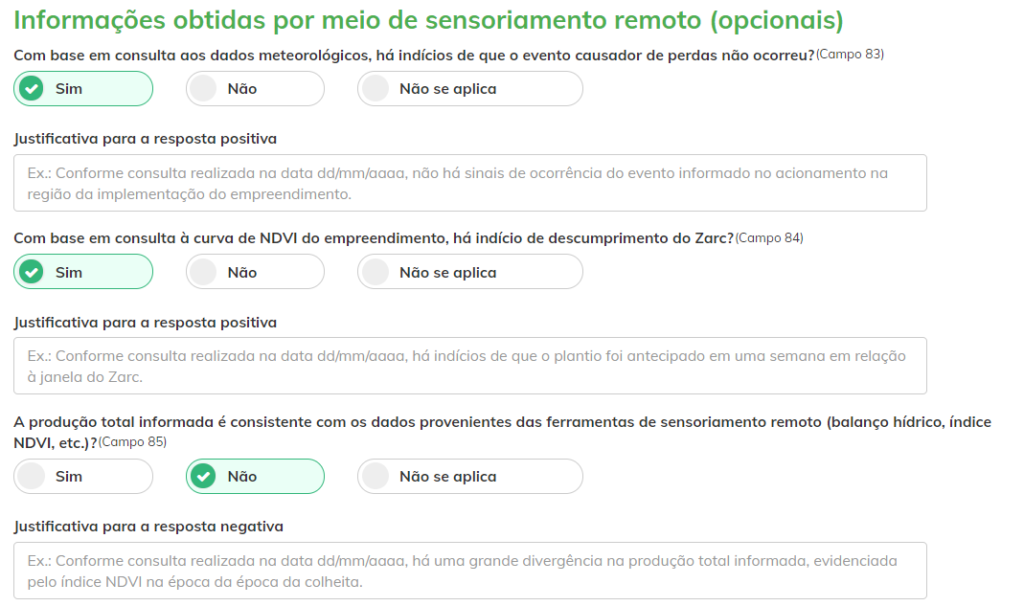Click the (Campo 84) reference label
Viewport: 1024px width, 606px height.
769,238
